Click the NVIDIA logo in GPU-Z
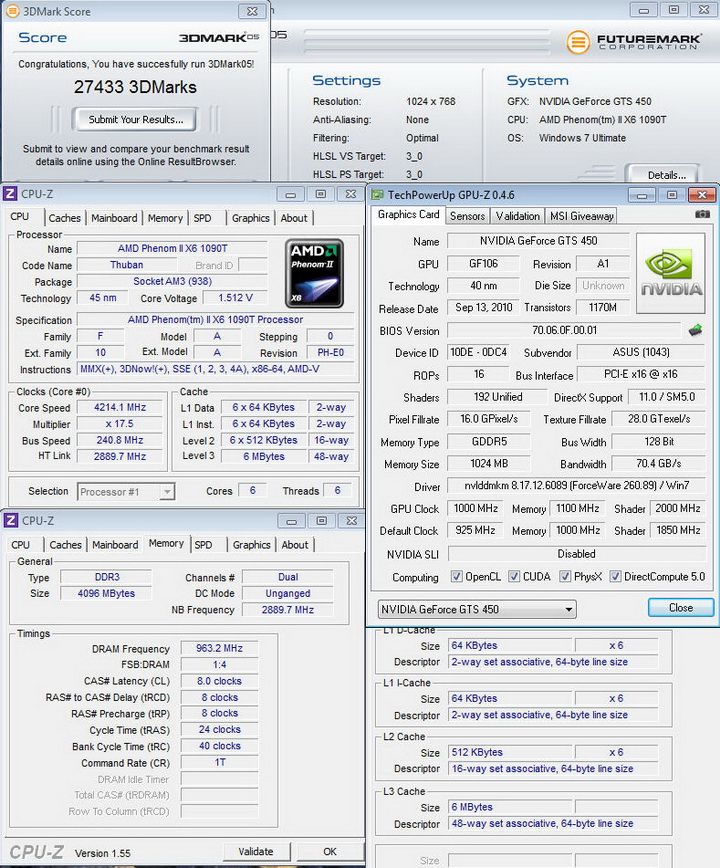This screenshot has width=720, height=868. pos(671,273)
